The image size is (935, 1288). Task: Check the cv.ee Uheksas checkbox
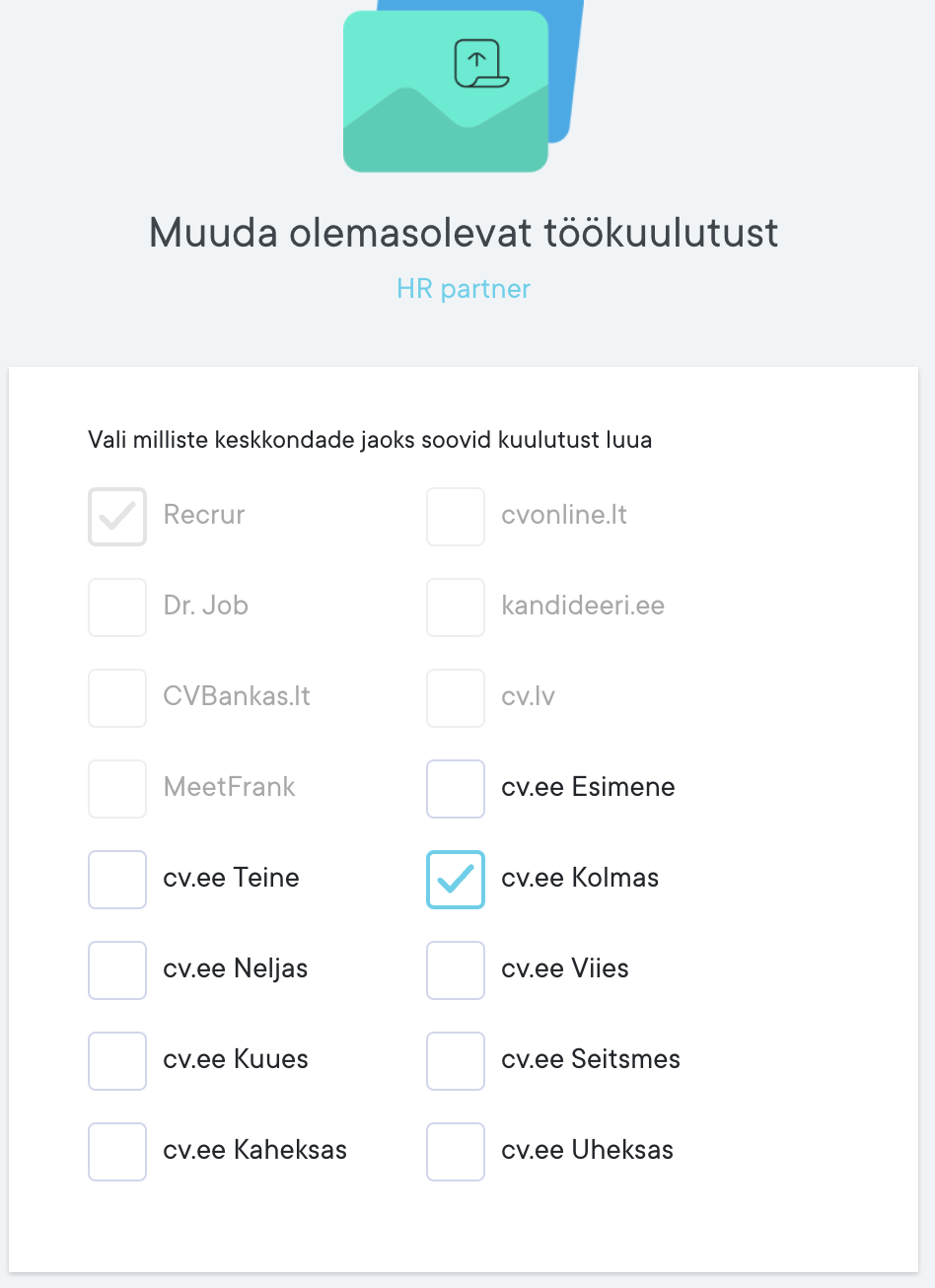click(x=456, y=1151)
